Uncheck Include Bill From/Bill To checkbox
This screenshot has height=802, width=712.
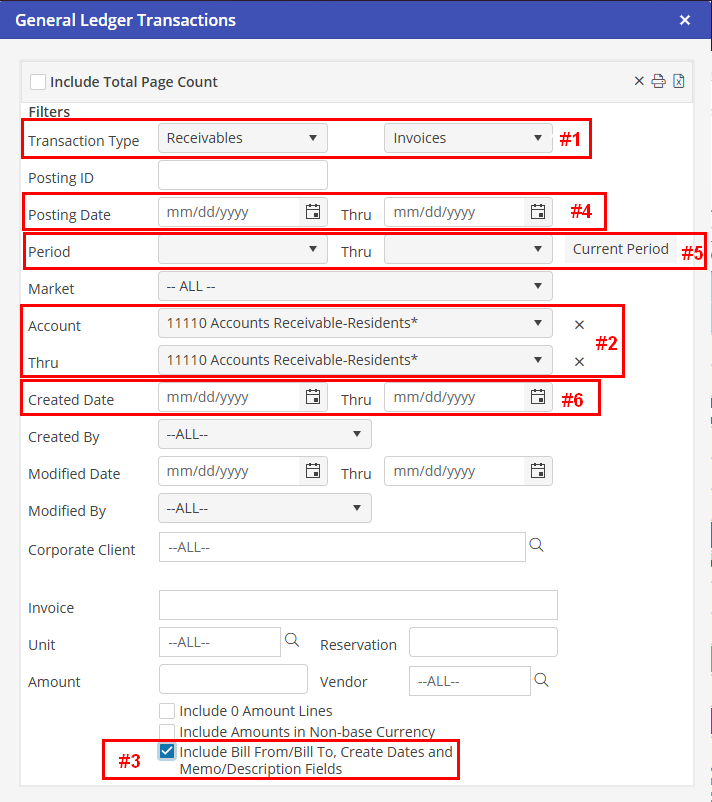coord(167,751)
